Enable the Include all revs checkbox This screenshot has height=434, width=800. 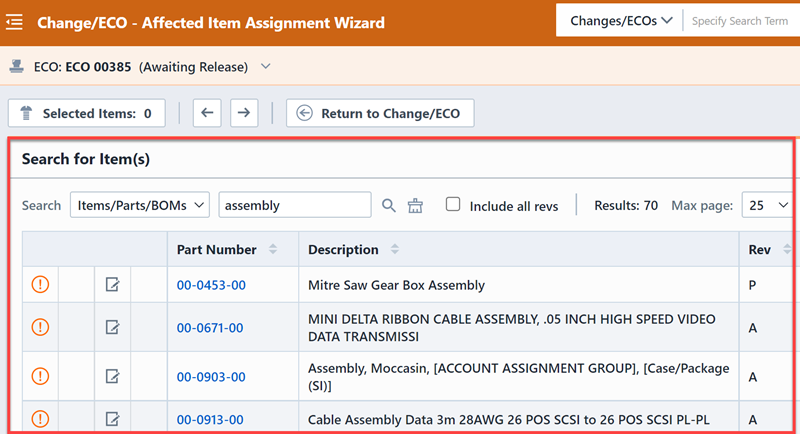click(453, 205)
